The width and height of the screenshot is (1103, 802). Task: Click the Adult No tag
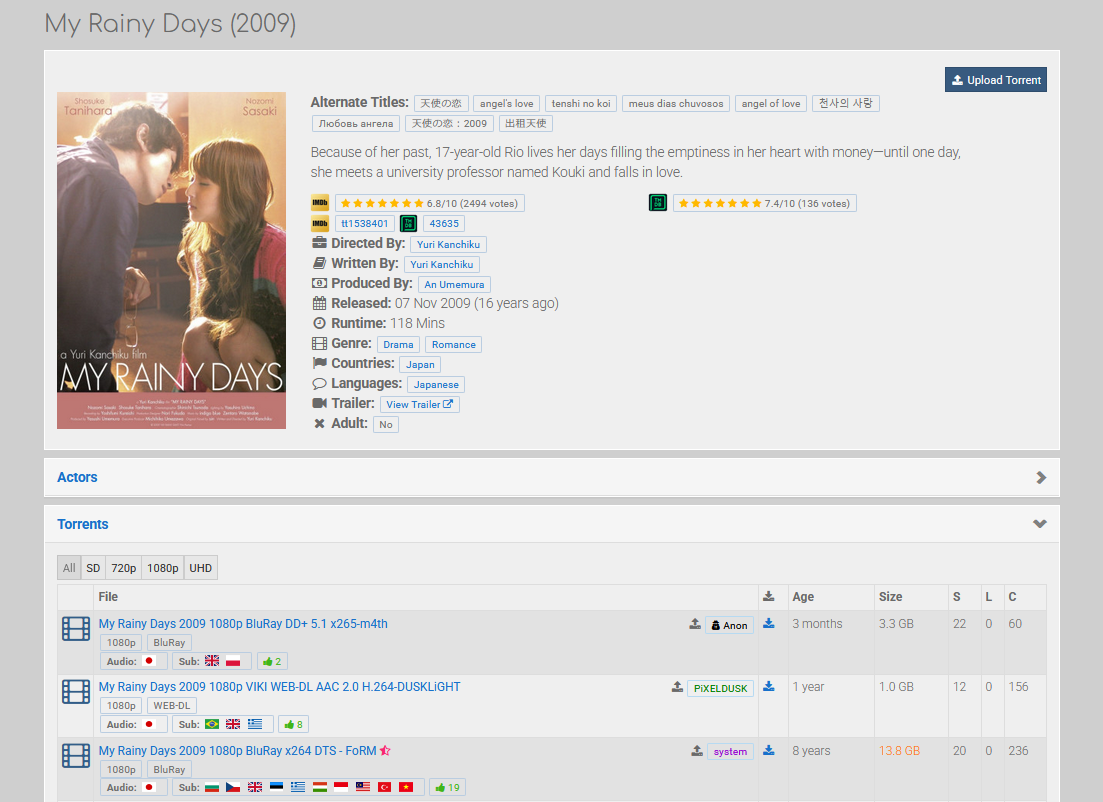point(385,425)
